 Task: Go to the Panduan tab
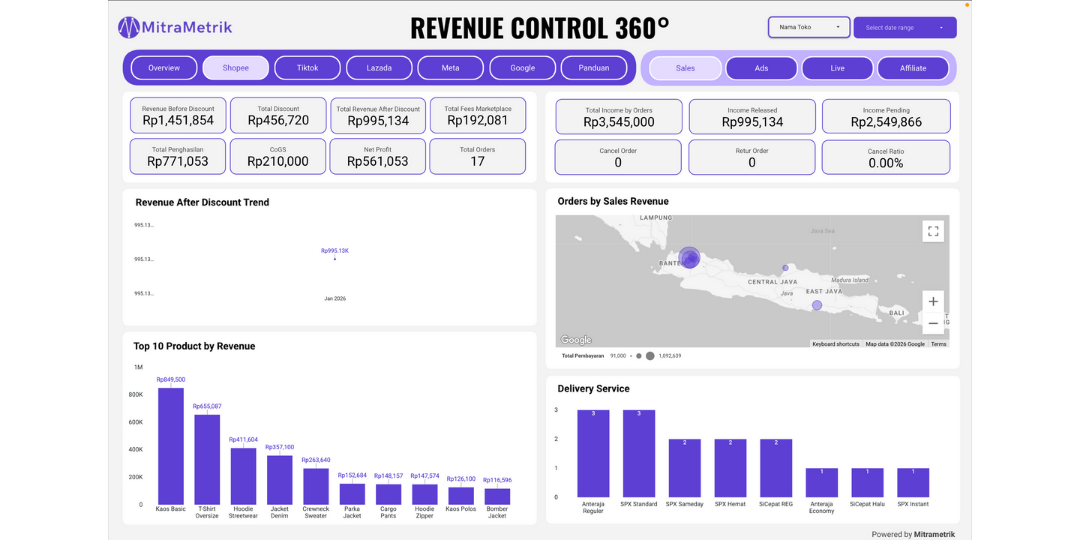point(594,68)
